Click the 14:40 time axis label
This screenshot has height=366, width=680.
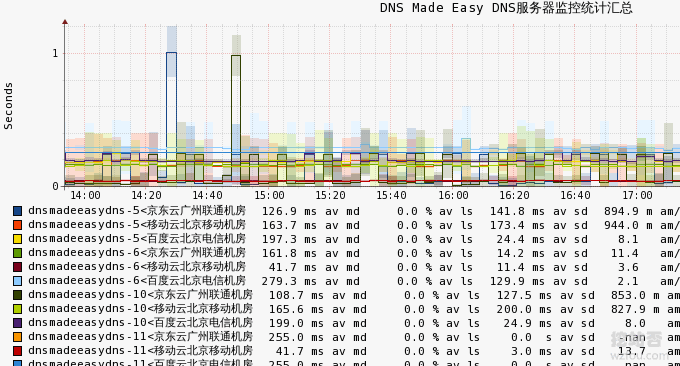pos(207,196)
